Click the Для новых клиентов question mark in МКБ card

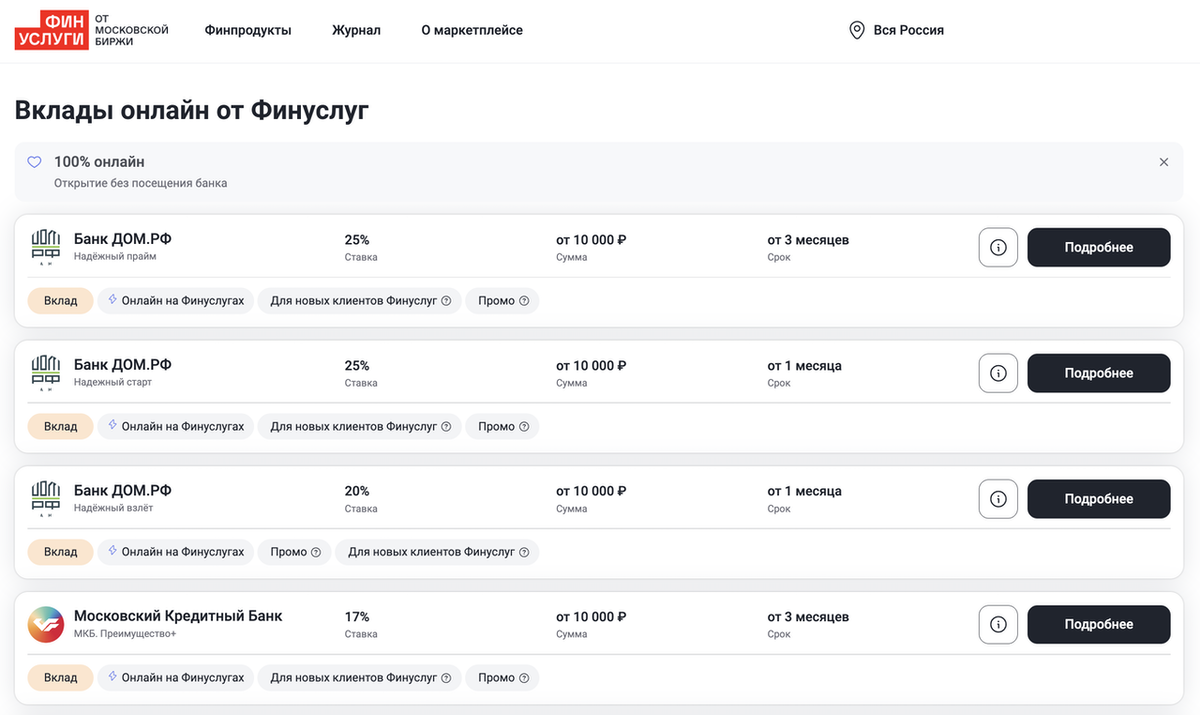coord(446,678)
